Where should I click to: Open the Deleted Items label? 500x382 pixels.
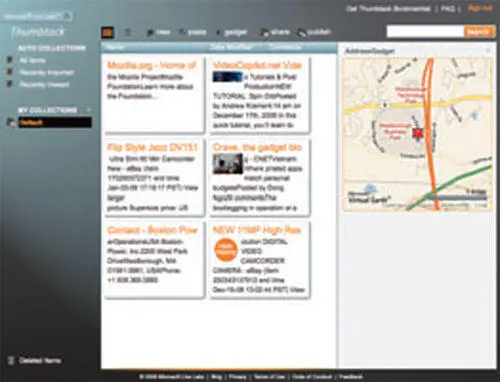40,360
